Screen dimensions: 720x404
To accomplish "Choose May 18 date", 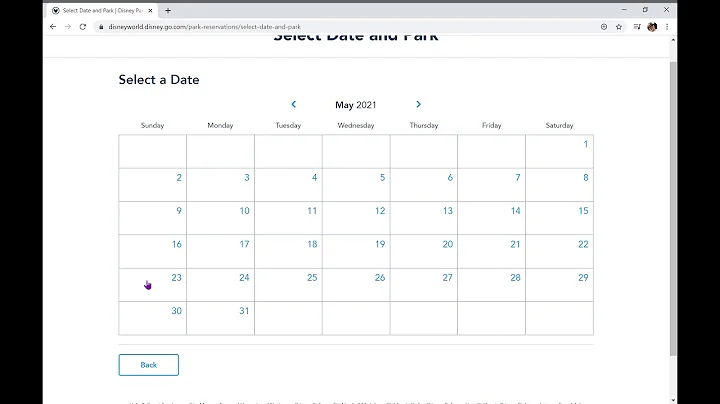I will [x=288, y=252].
